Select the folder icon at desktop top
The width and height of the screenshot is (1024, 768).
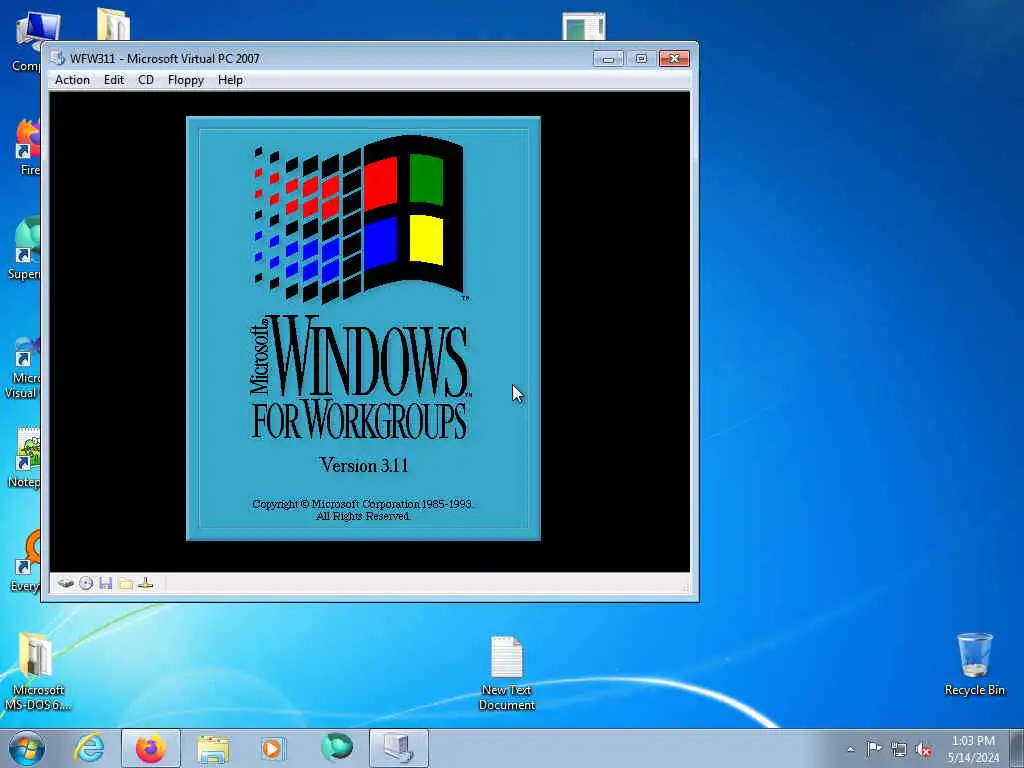pyautogui.click(x=113, y=24)
